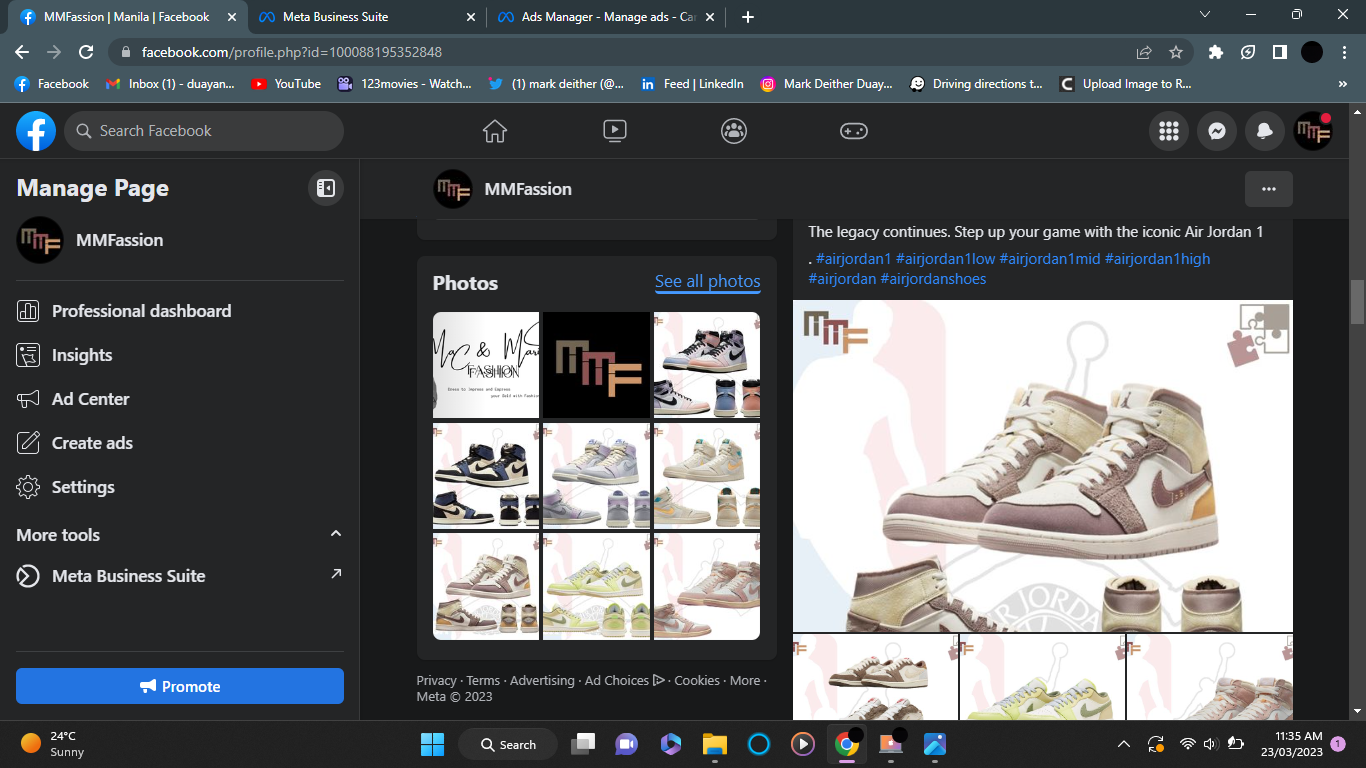Image resolution: width=1366 pixels, height=768 pixels.
Task: Open the black MMF logo photo thumbnail
Action: click(597, 365)
